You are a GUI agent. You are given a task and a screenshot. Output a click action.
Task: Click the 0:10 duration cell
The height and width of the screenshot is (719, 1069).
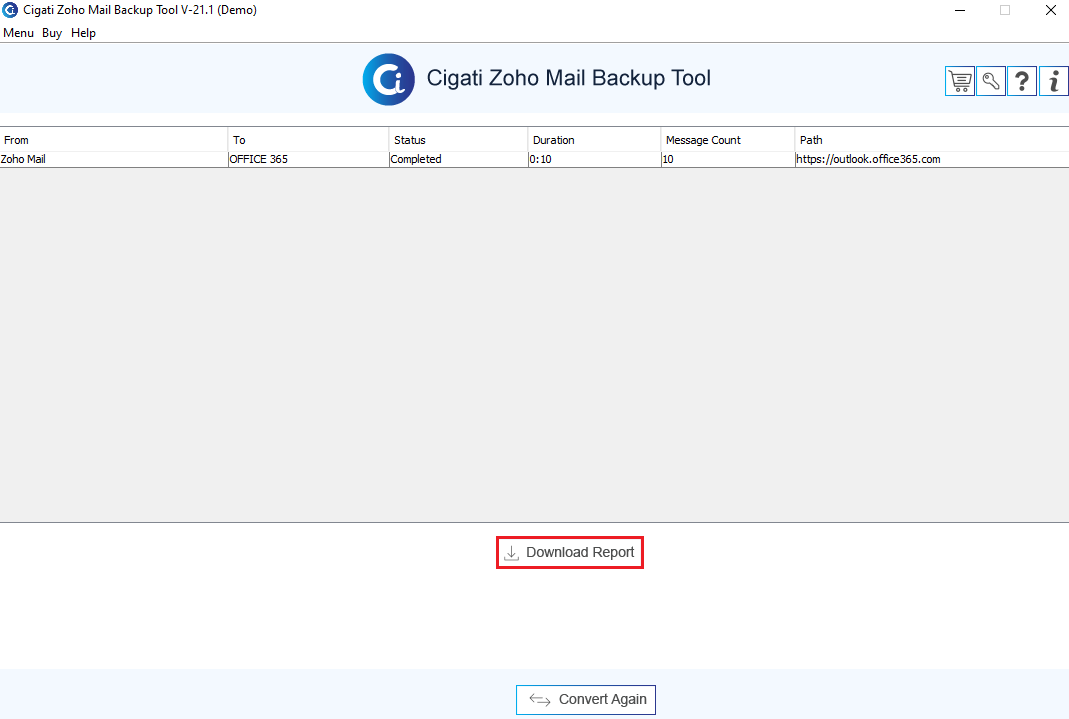click(594, 159)
